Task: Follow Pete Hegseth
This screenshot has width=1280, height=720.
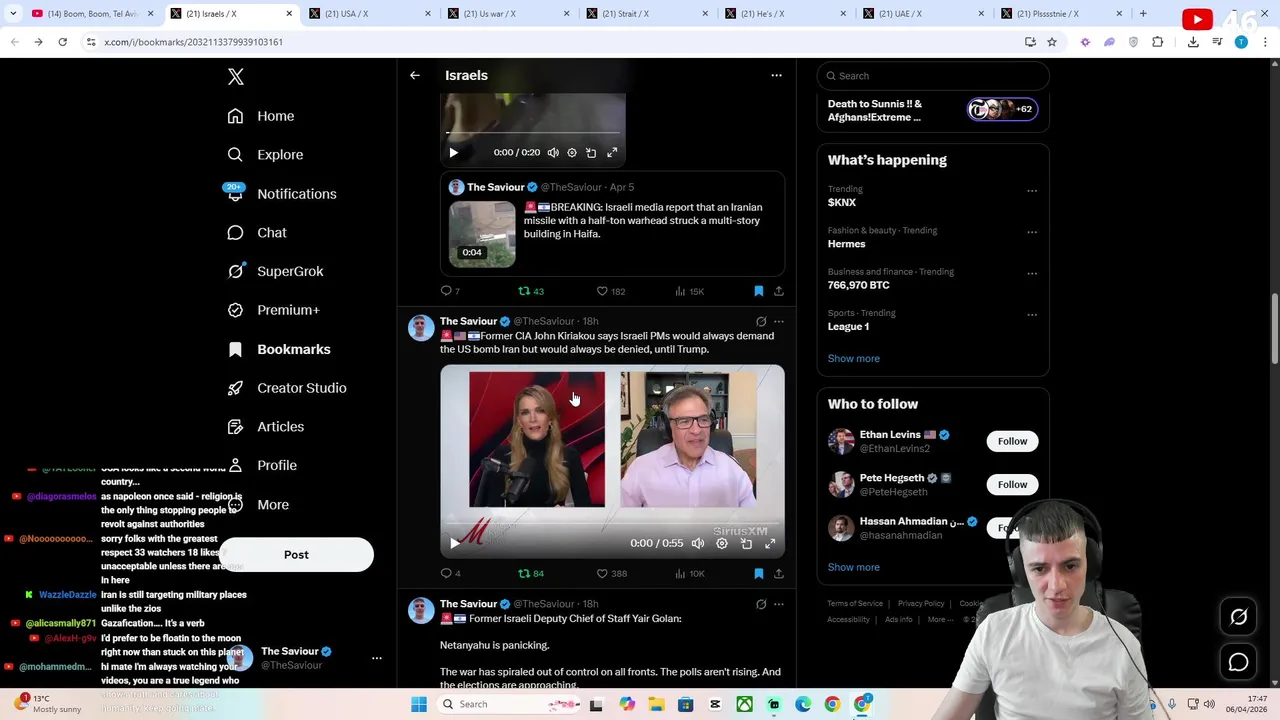Action: coord(1012,485)
